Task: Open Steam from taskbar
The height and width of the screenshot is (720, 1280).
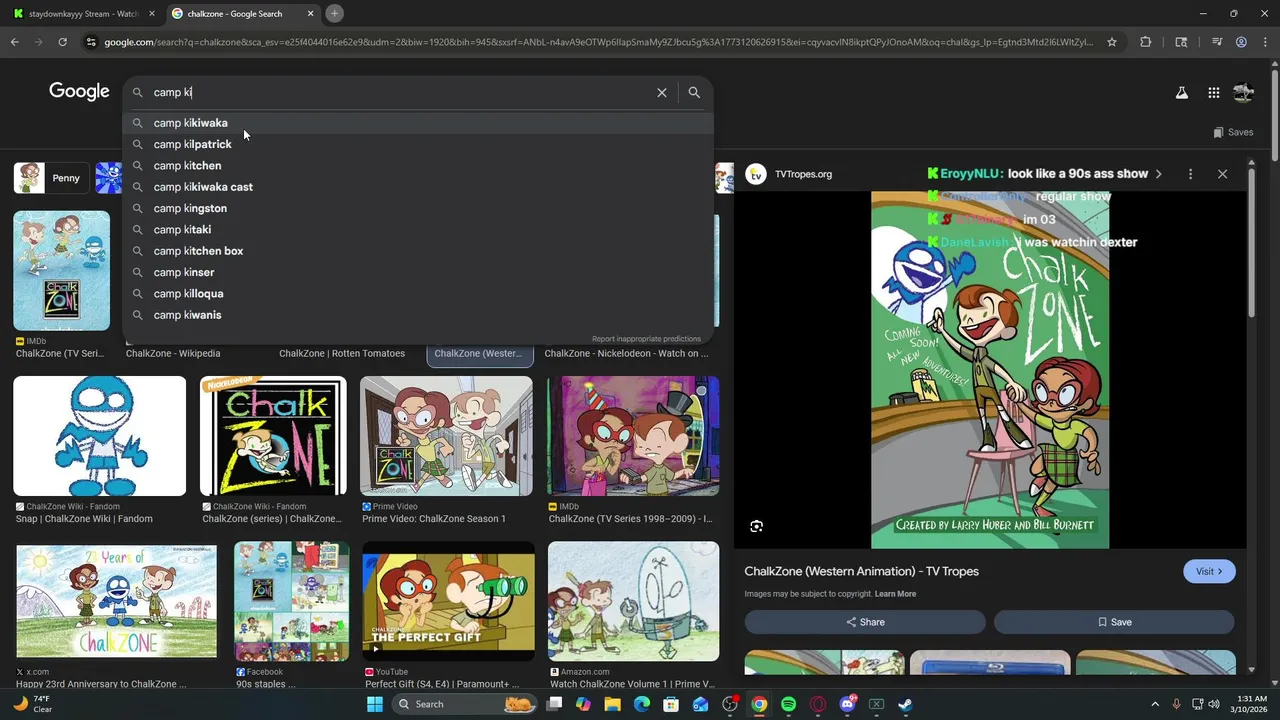Action: (x=905, y=704)
